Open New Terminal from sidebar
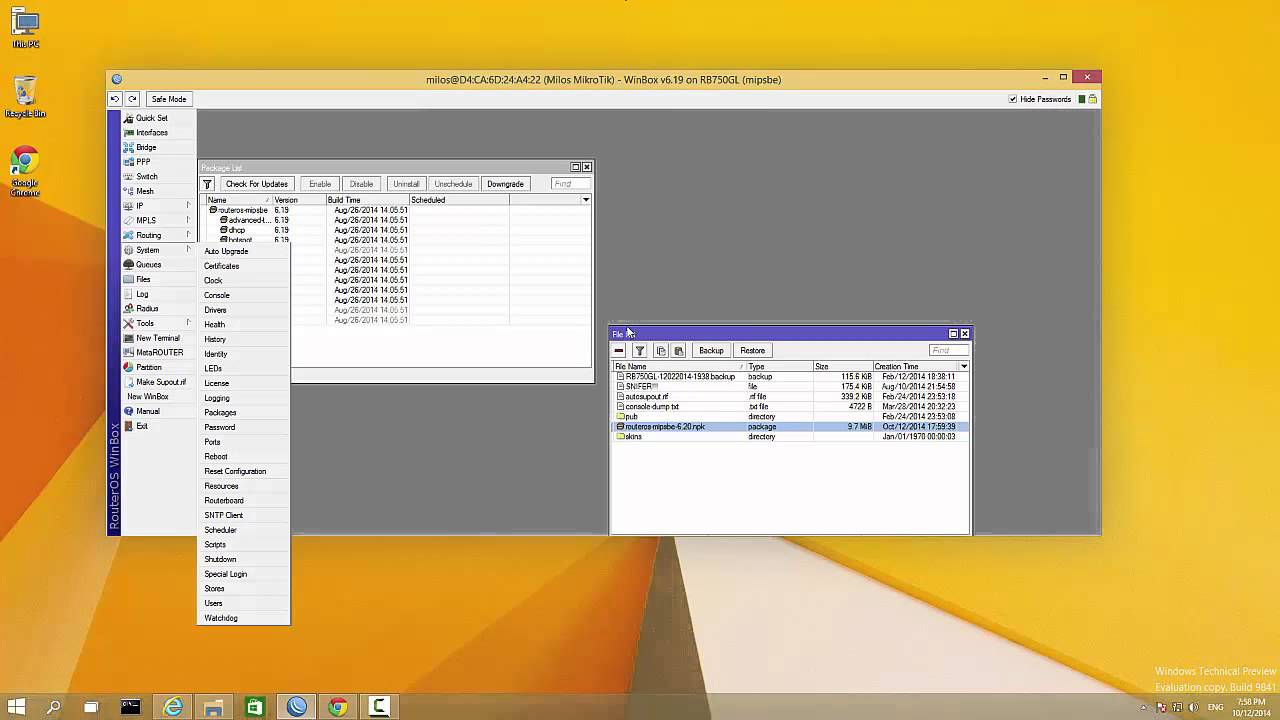Viewport: 1280px width, 720px height. pyautogui.click(x=158, y=338)
